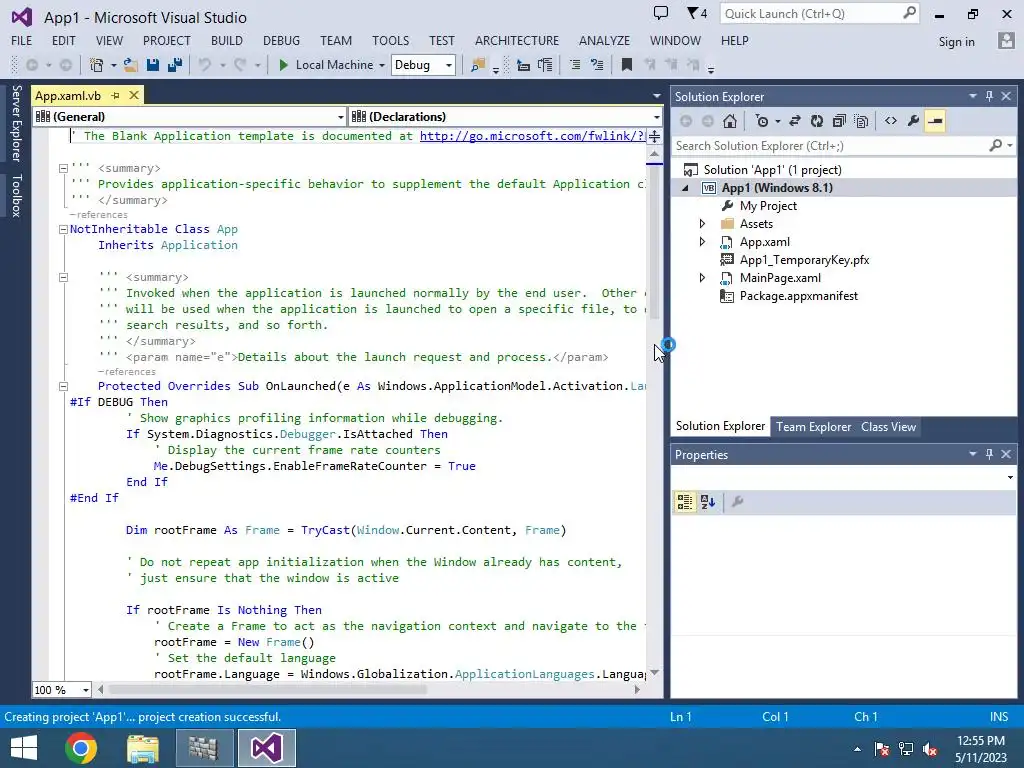Screen dimensions: 1024x768
Task: Select the Solution 'App1' root node
Action: [x=772, y=170]
